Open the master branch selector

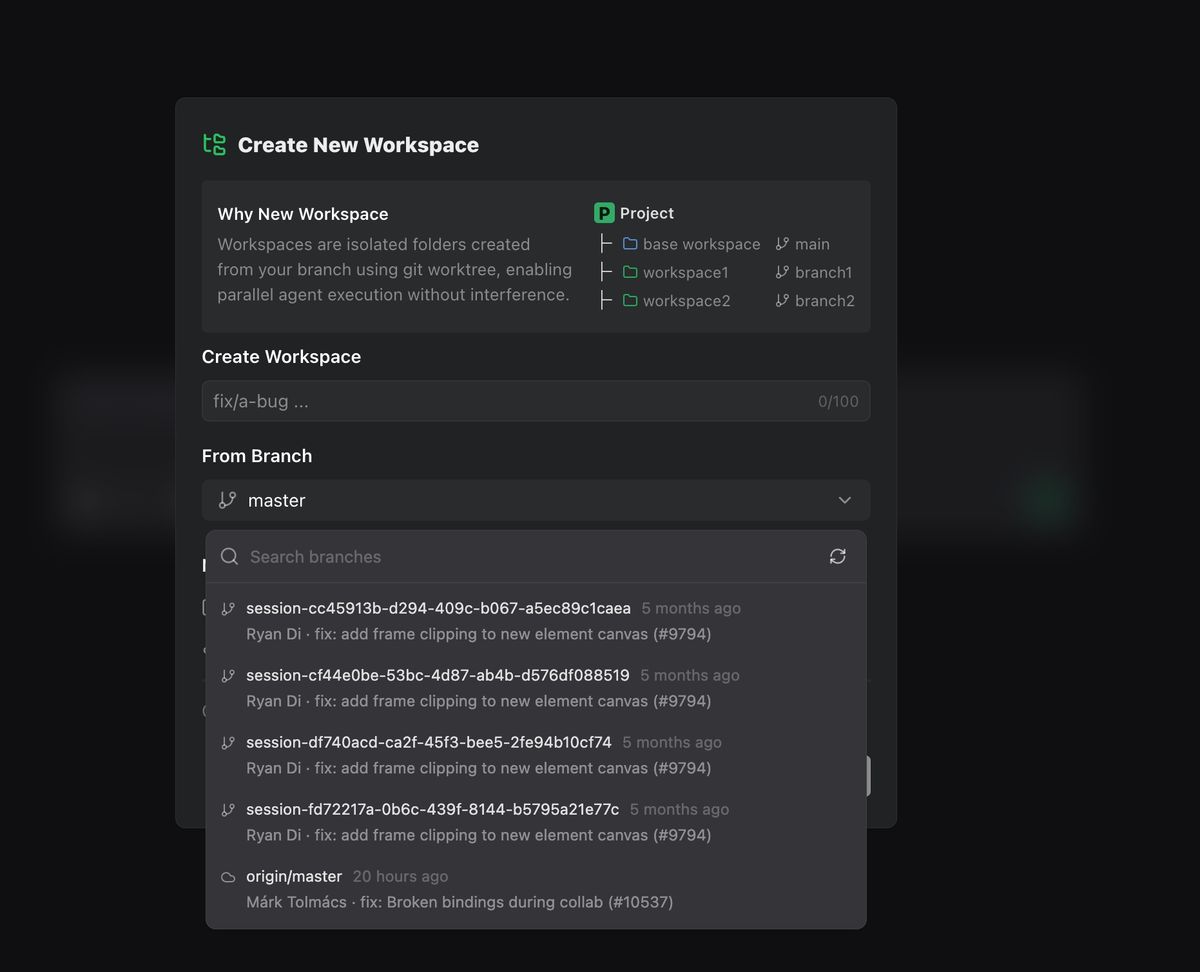pos(536,500)
